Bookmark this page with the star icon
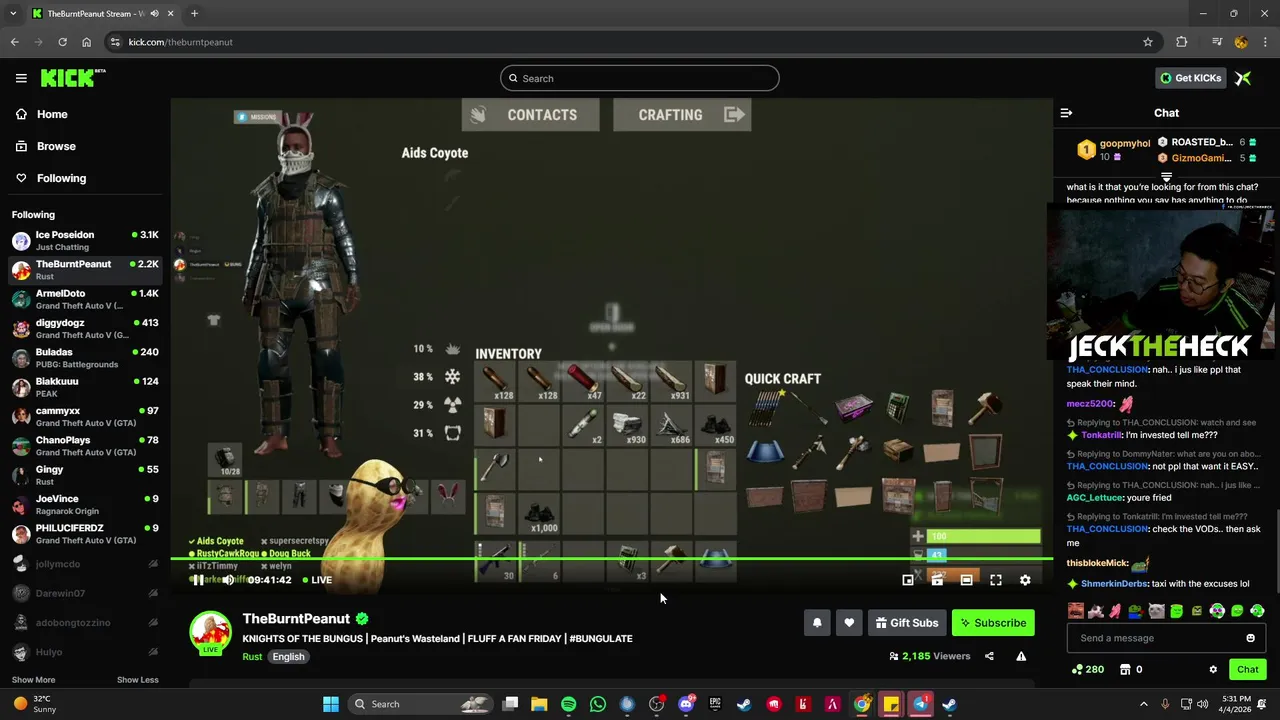1280x720 pixels. pyautogui.click(x=1148, y=42)
